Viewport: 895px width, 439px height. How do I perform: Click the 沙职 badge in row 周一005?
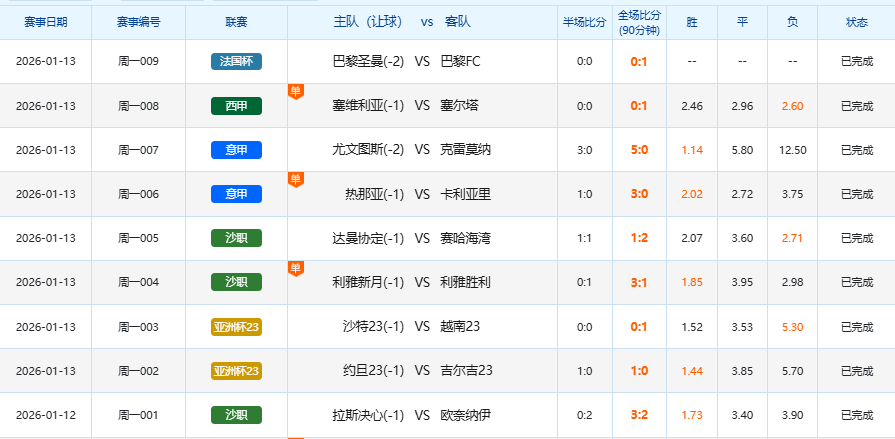(x=236, y=238)
